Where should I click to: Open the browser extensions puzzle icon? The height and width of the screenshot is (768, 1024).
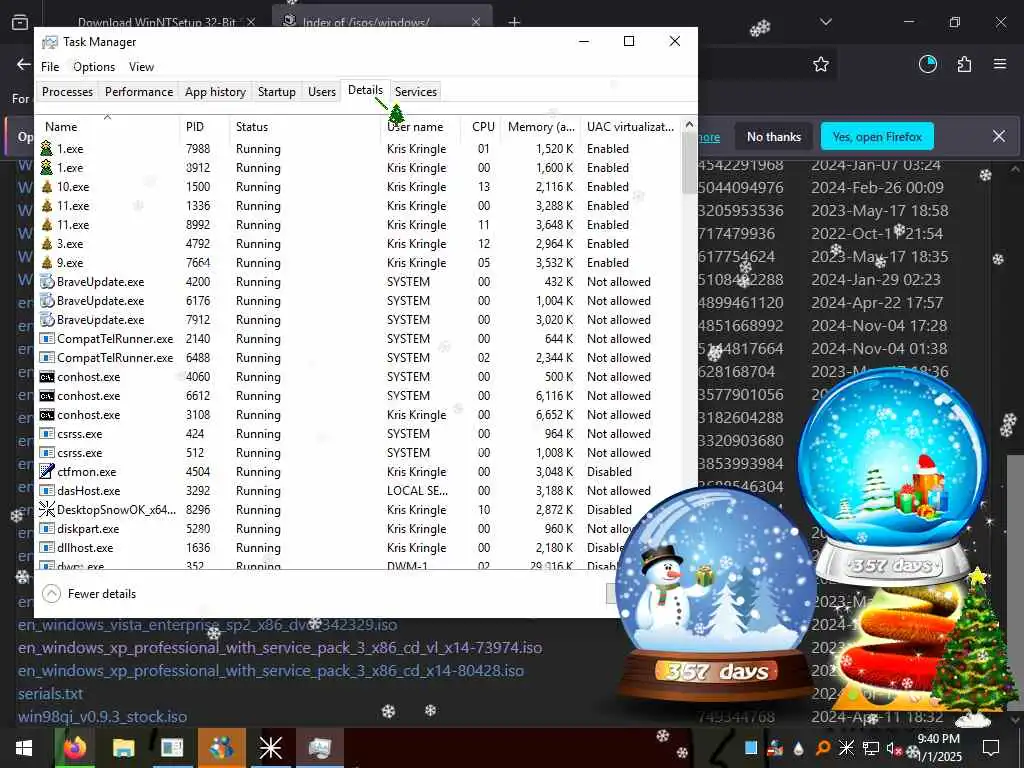point(964,64)
